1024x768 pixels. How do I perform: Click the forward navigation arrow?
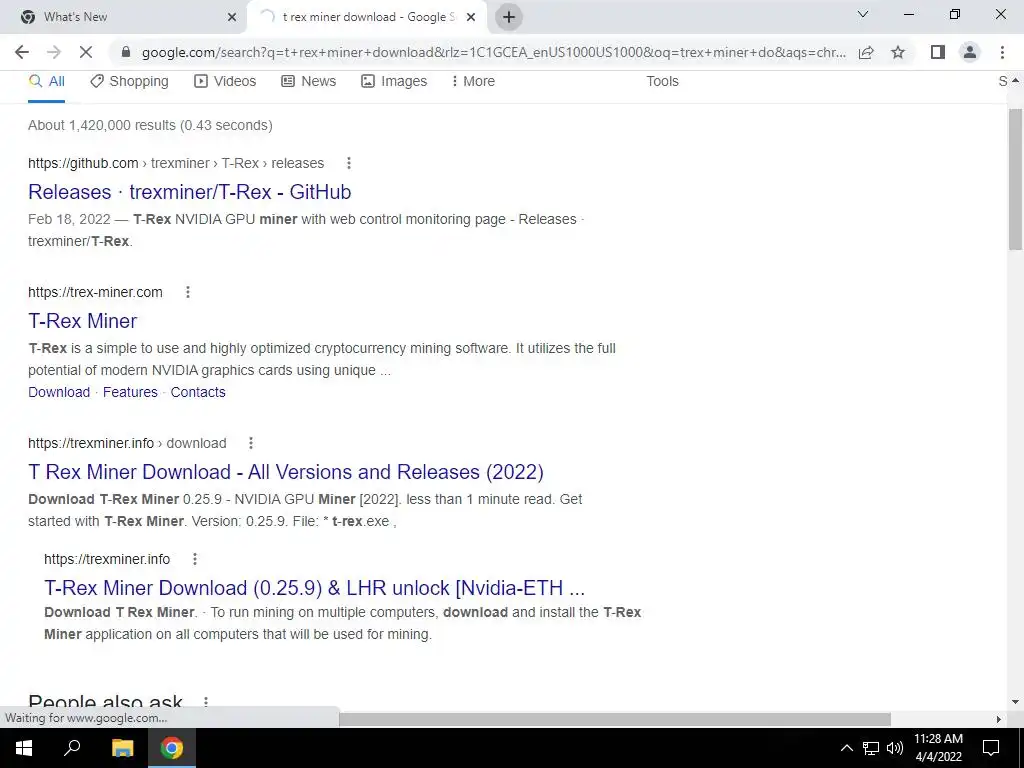pyautogui.click(x=54, y=52)
